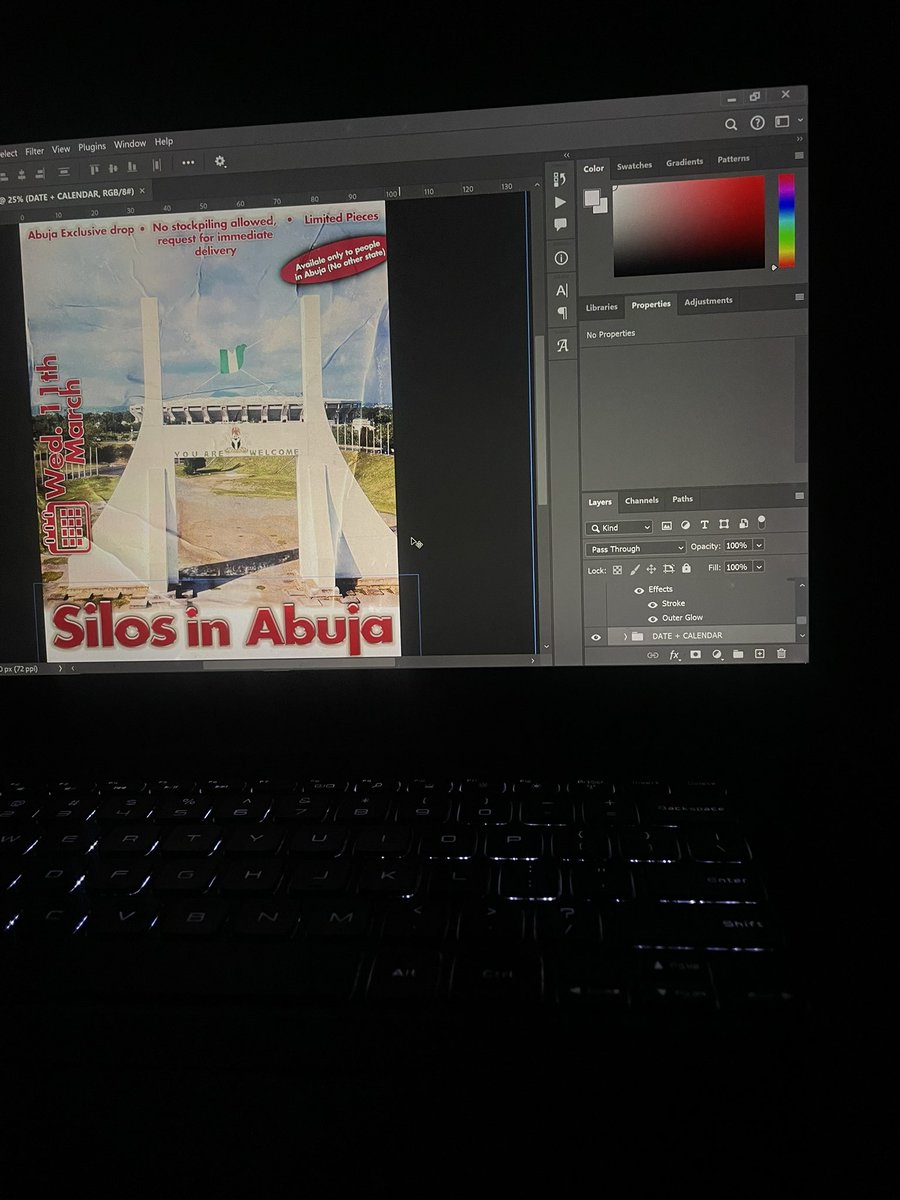Screen dimensions: 900x1200
Task: Click the distribute horizontally icon
Action: 157,166
